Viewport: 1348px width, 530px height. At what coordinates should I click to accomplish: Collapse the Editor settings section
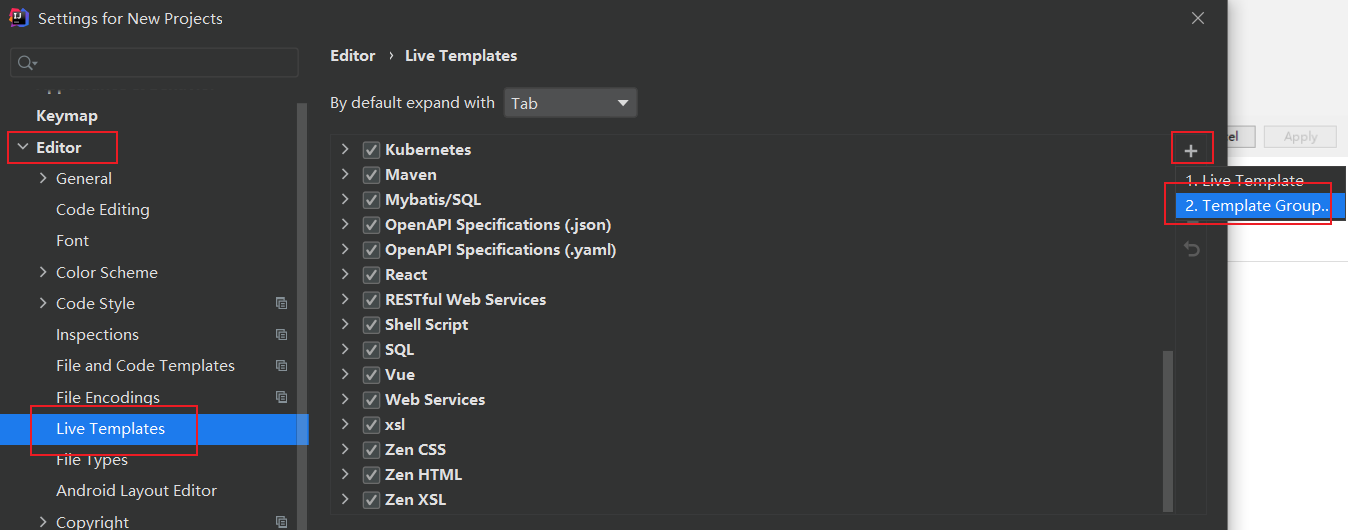tap(23, 147)
